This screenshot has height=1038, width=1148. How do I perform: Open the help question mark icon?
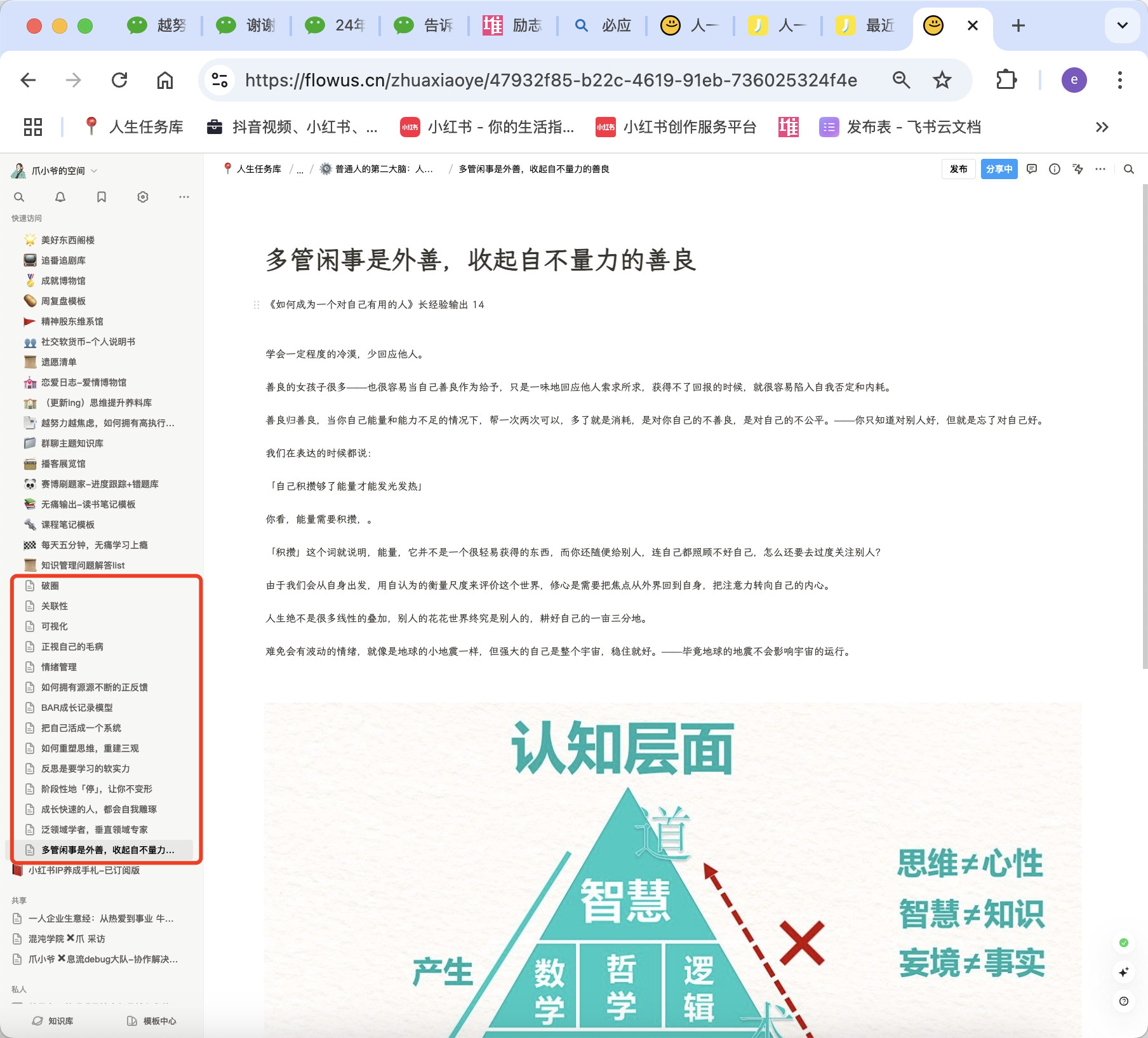1123,1001
